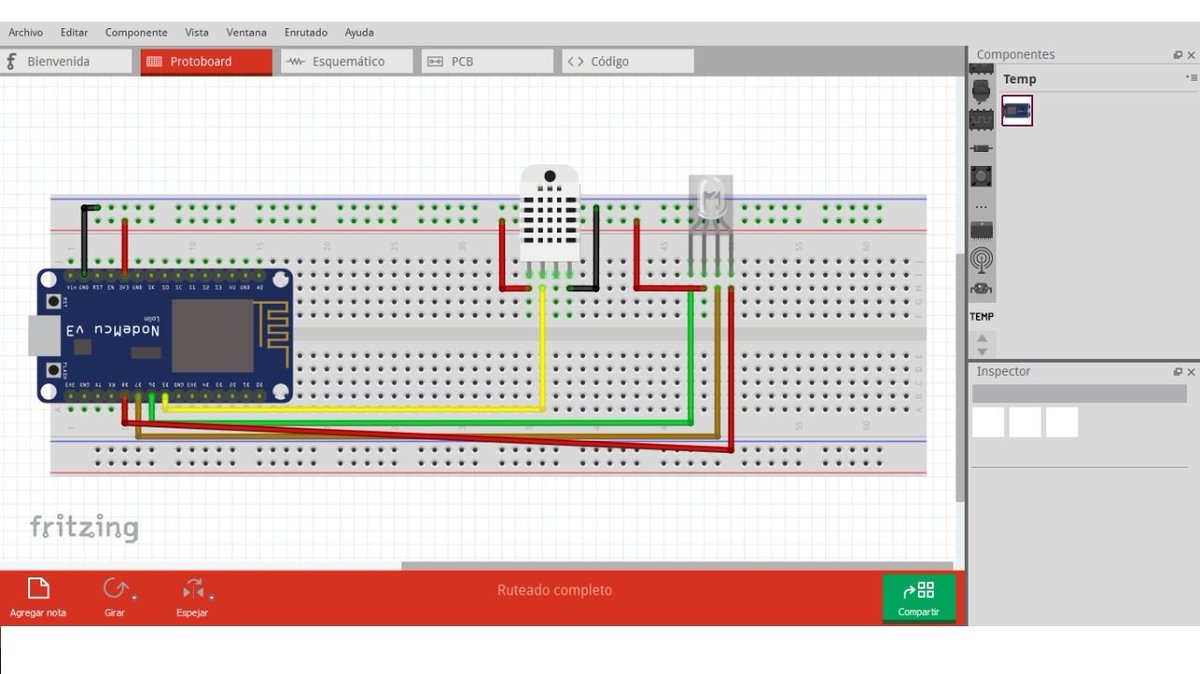The width and height of the screenshot is (1200, 674).
Task: Open the Código tab
Action: click(x=627, y=61)
